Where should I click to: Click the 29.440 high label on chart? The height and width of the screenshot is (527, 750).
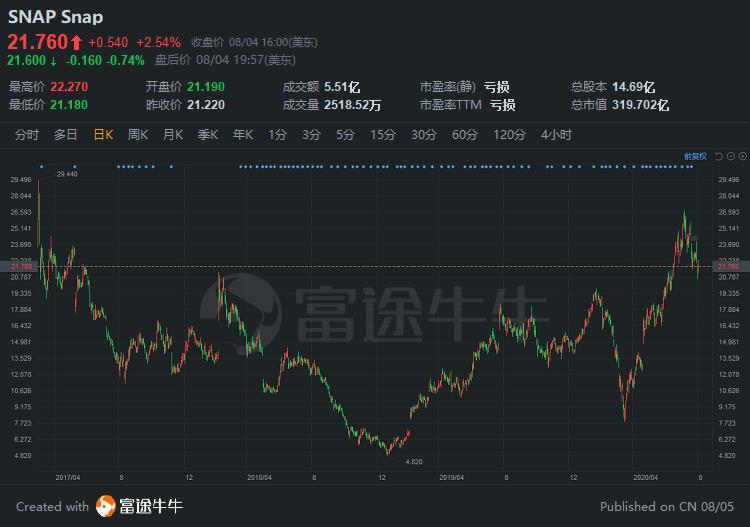click(67, 175)
